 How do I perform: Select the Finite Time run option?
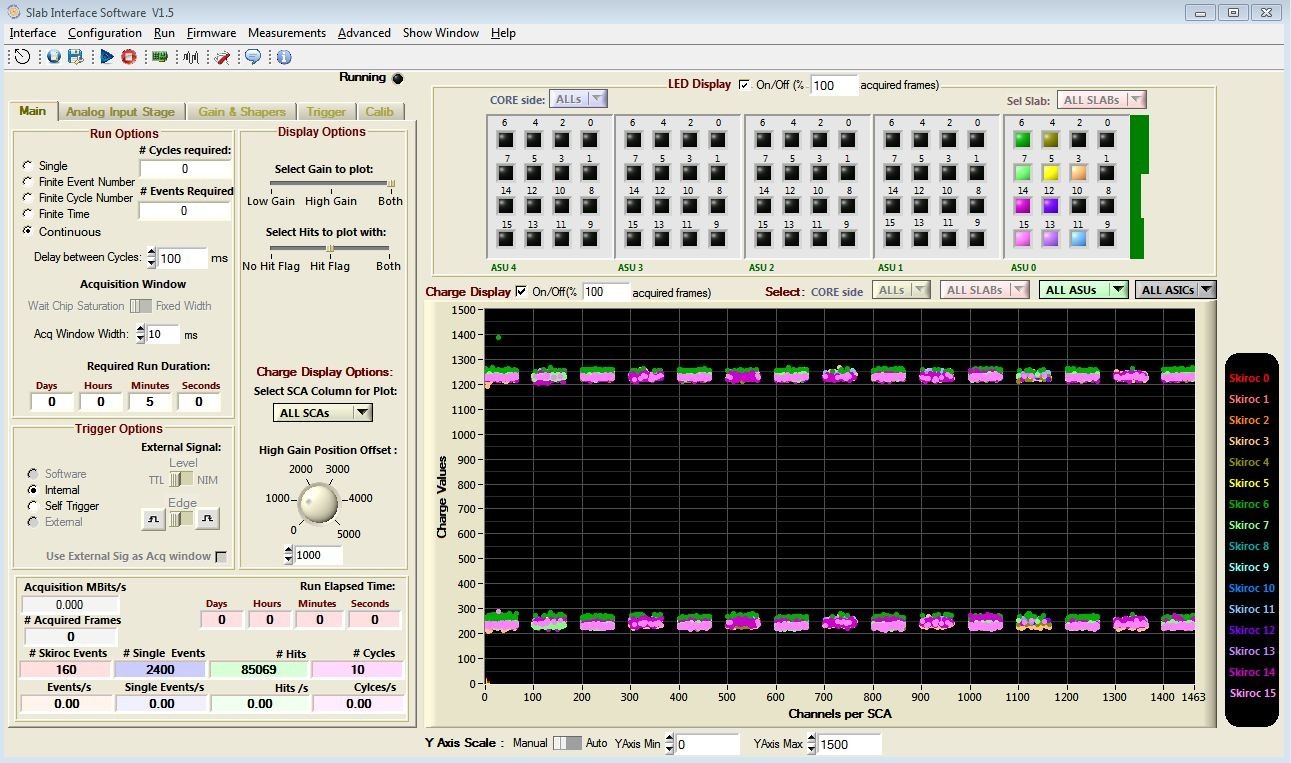click(x=28, y=213)
